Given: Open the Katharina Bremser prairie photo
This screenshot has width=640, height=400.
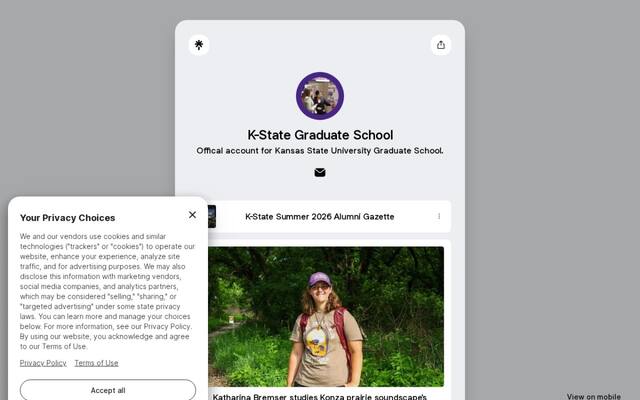Looking at the screenshot, I should coord(326,317).
